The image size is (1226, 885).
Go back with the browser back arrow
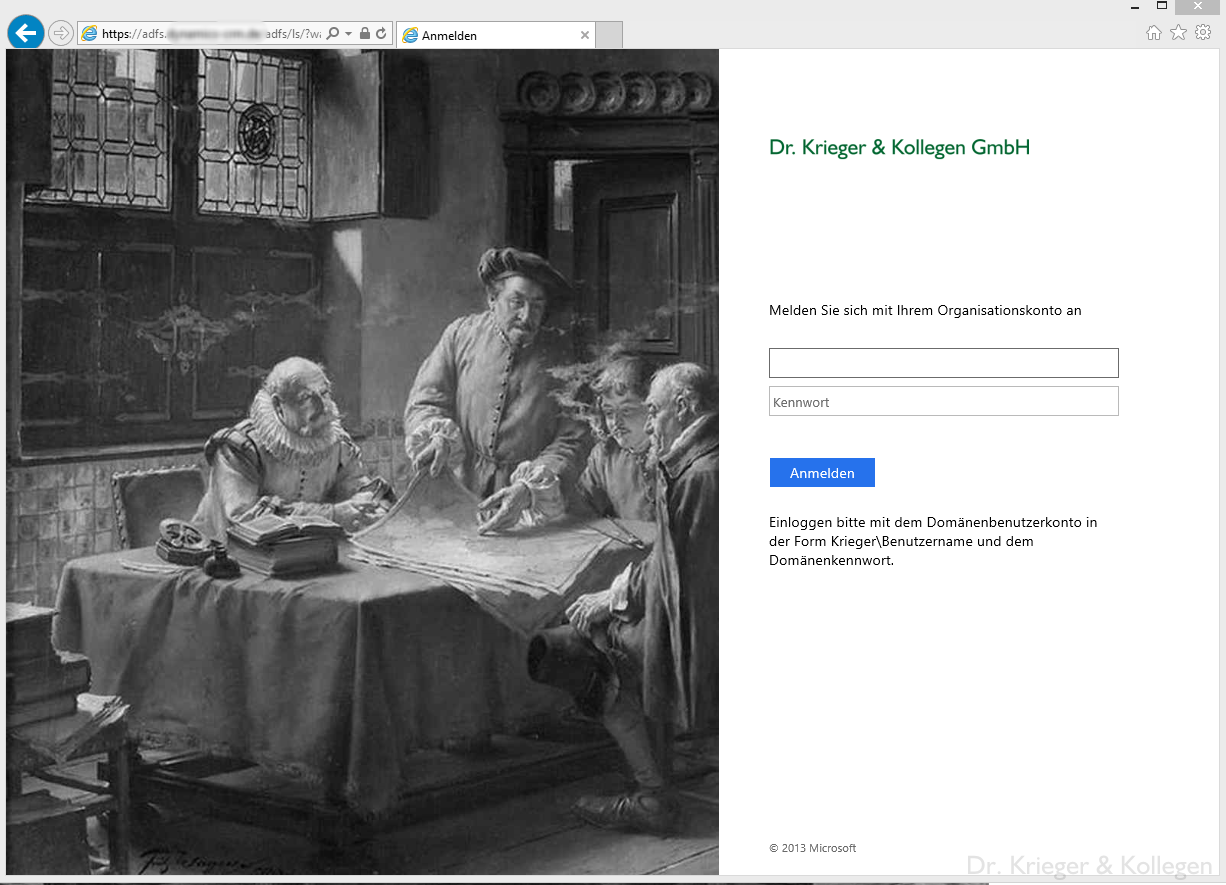[x=25, y=33]
